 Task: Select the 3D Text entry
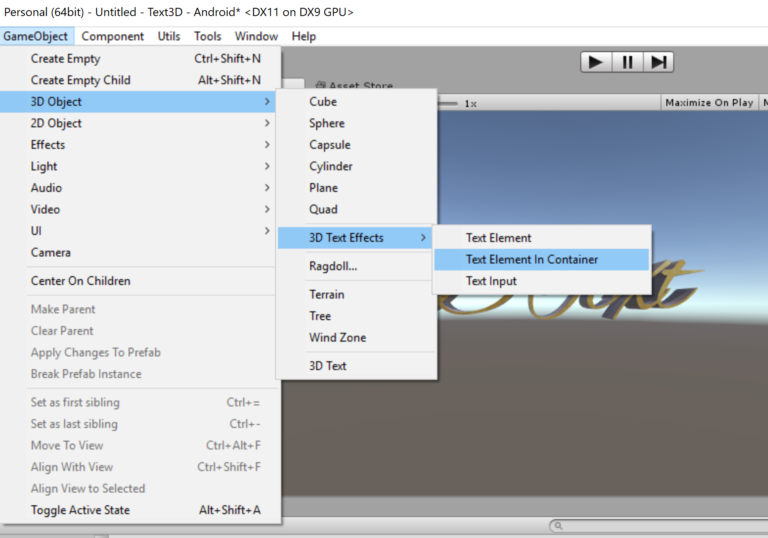tap(357, 367)
